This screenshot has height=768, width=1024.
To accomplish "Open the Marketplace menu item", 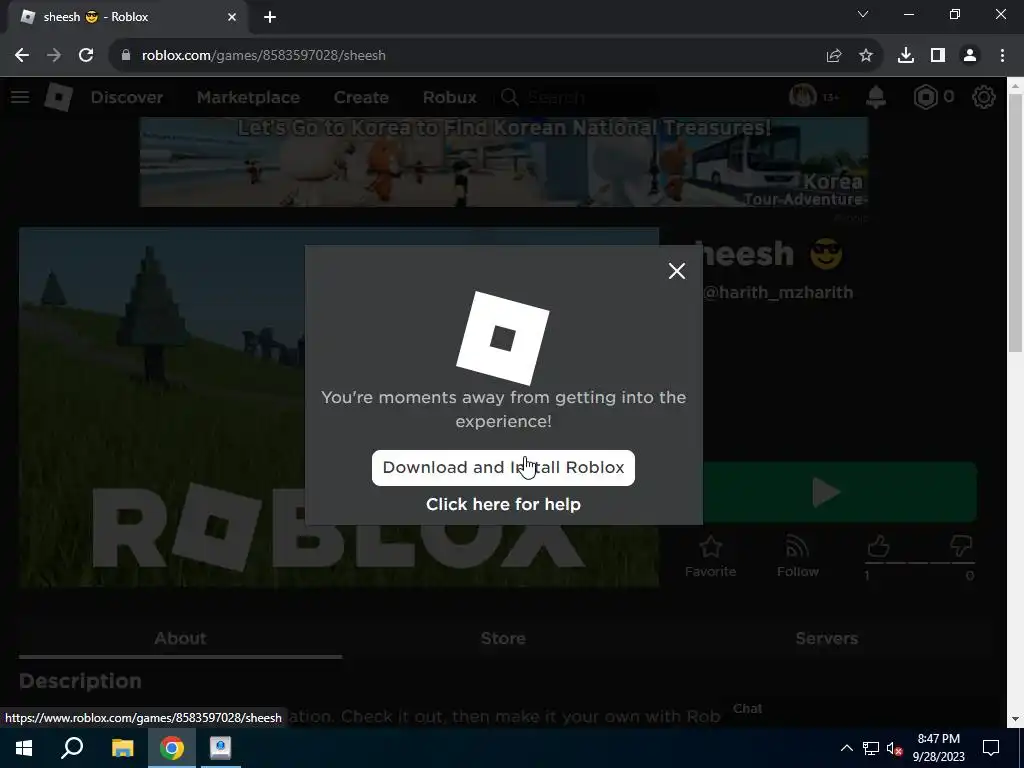I will click(248, 97).
